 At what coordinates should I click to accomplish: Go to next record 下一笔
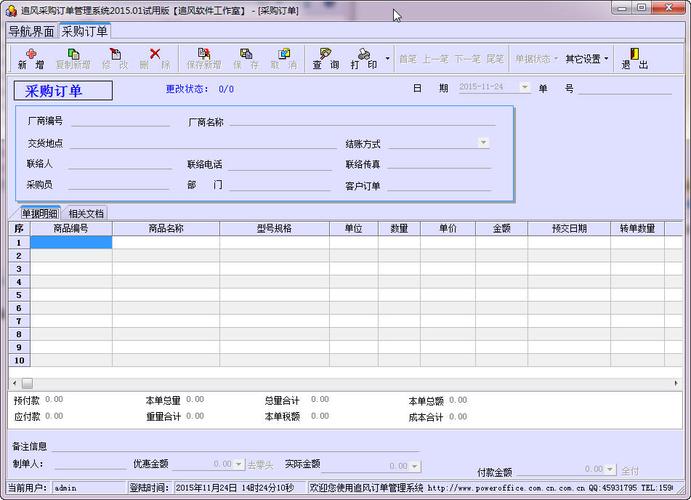pyautogui.click(x=467, y=59)
